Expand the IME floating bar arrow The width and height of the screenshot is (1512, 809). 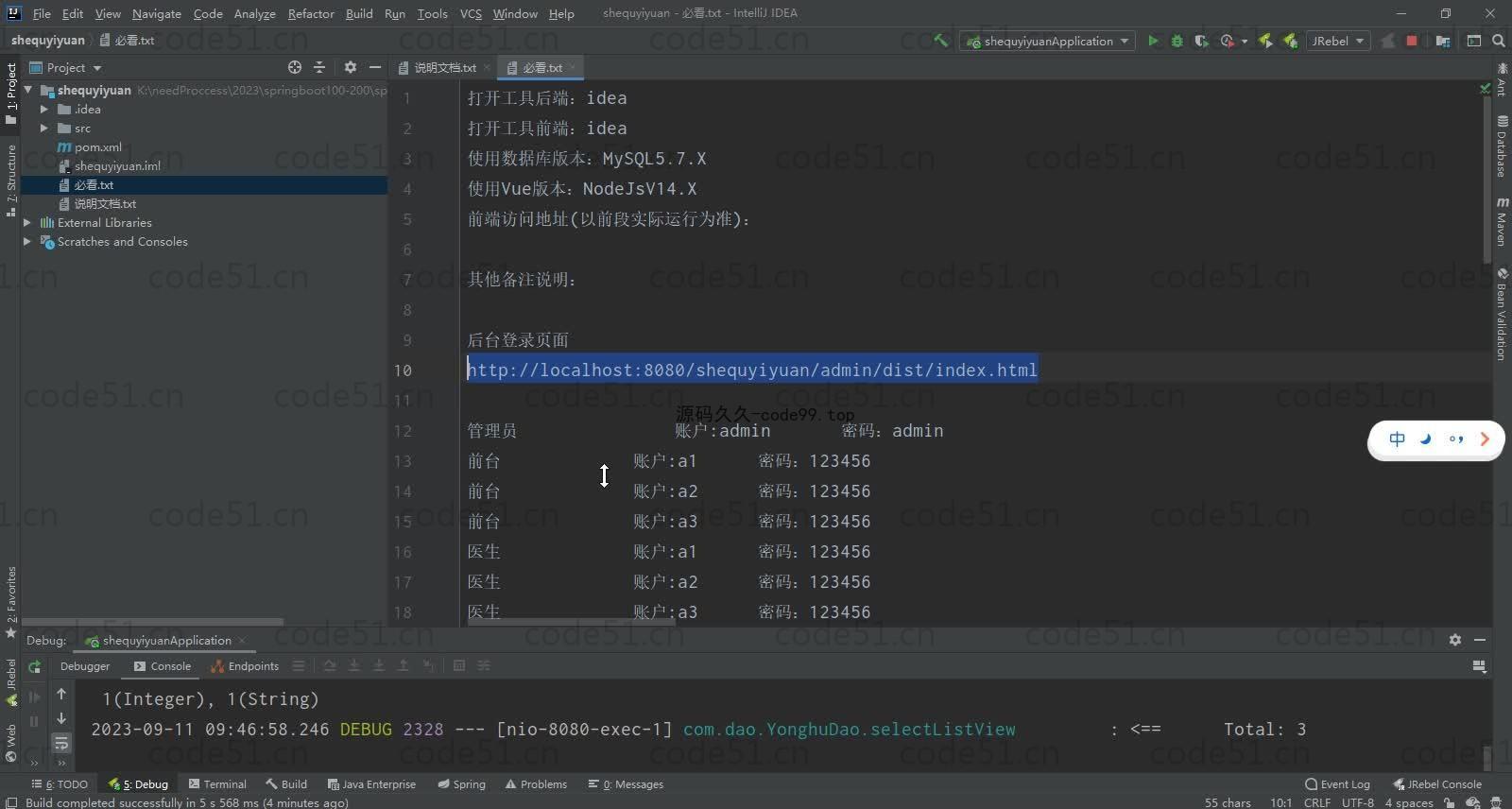[x=1485, y=439]
